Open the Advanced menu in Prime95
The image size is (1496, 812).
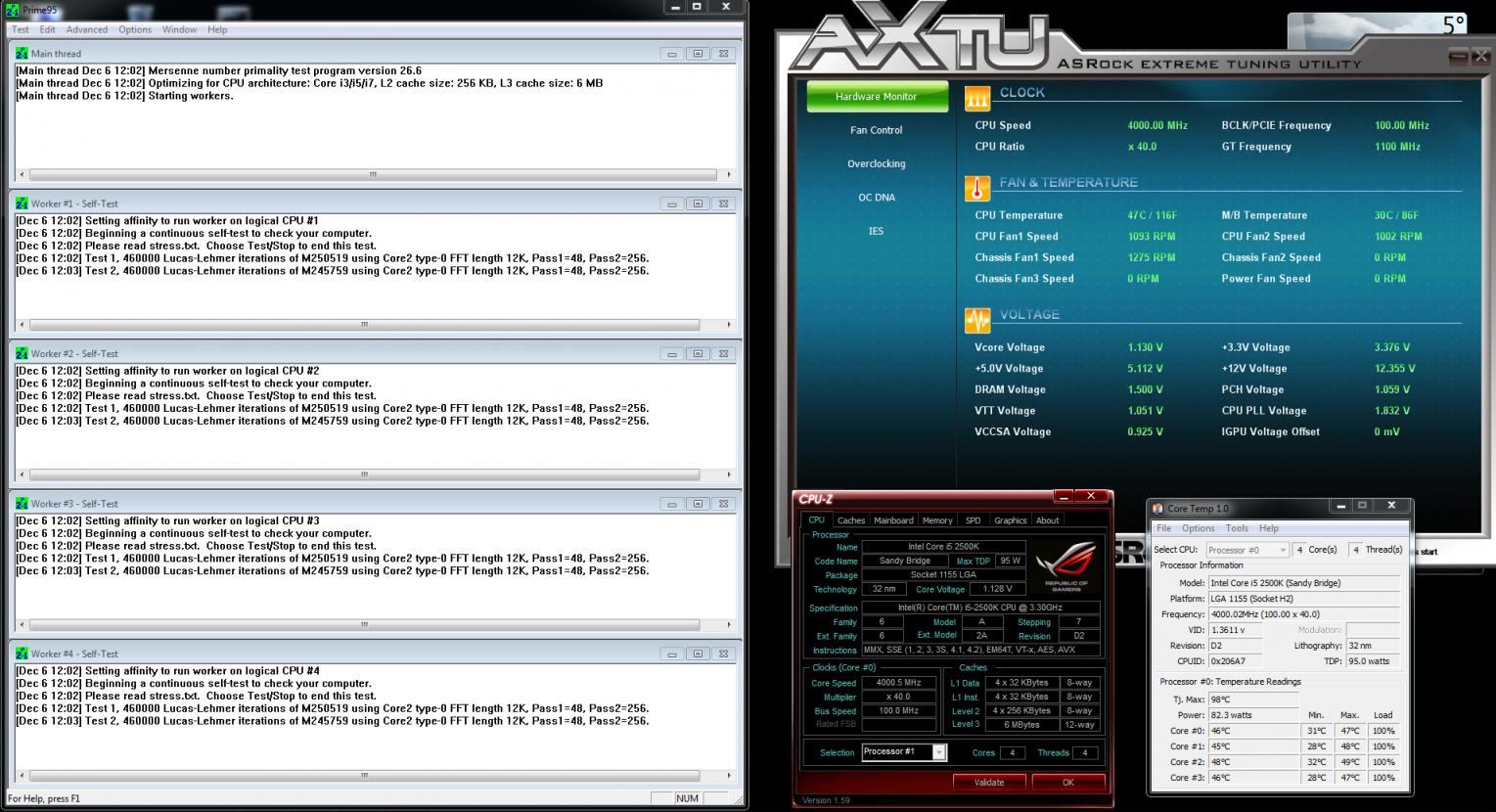click(x=87, y=29)
